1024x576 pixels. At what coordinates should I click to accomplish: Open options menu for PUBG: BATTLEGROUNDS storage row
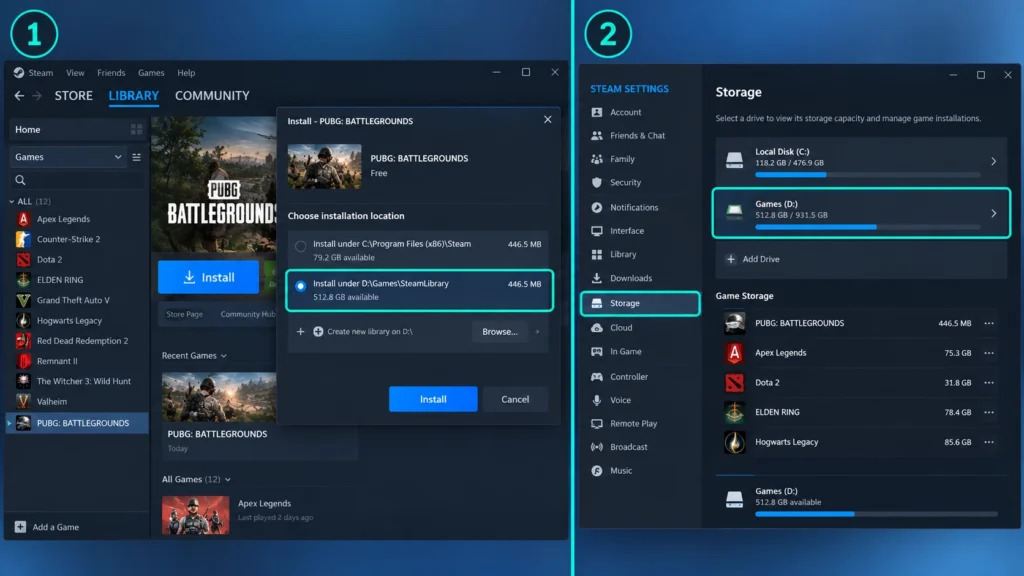point(989,323)
